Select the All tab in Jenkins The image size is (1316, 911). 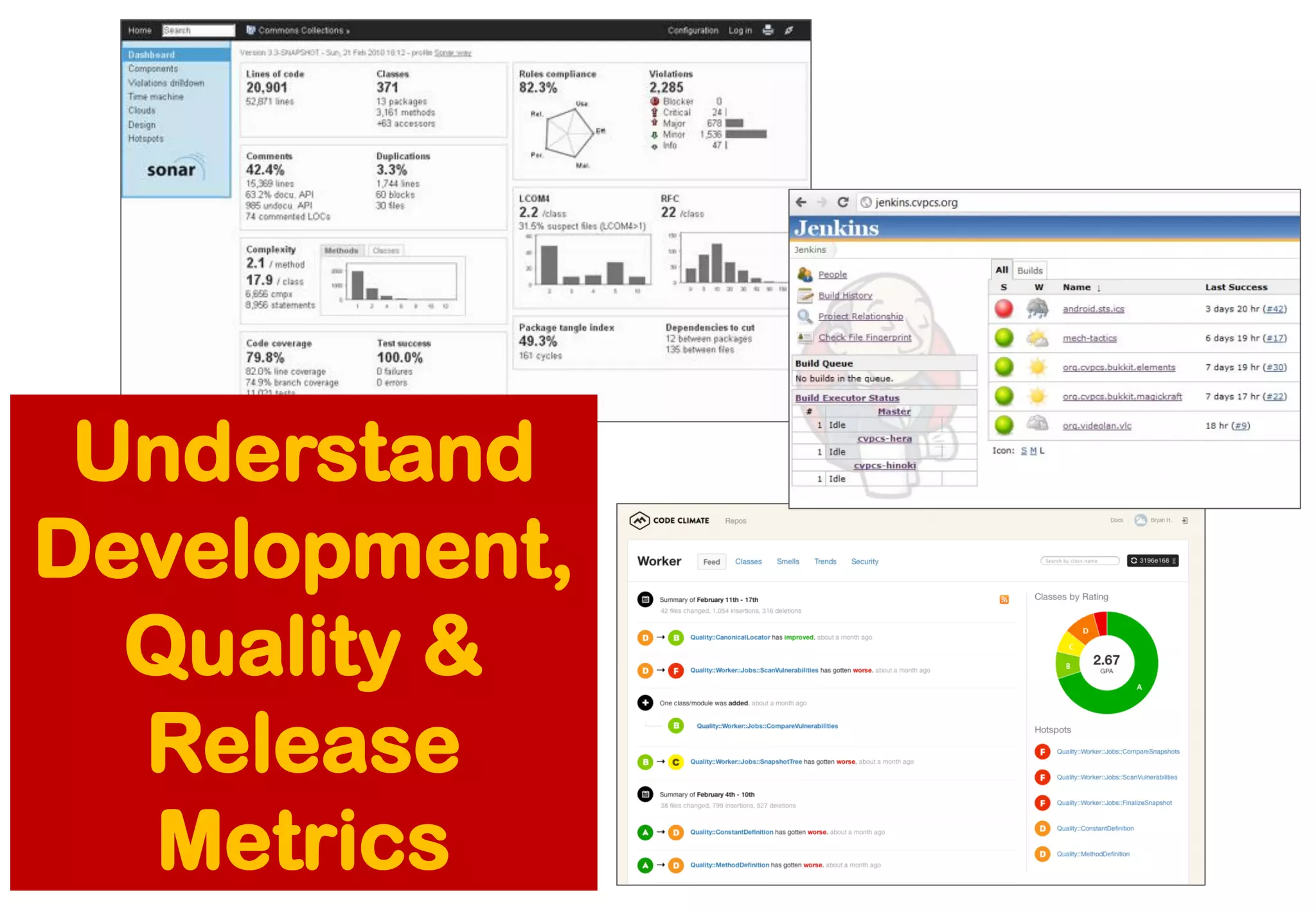1002,270
